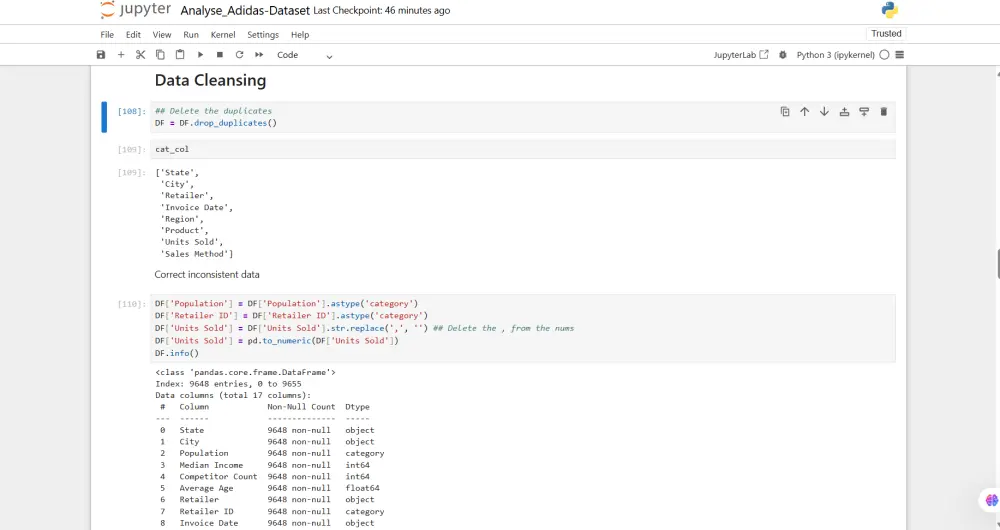
Task: Click the vertical scrollbar thumb at right edge
Action: [x=998, y=264]
